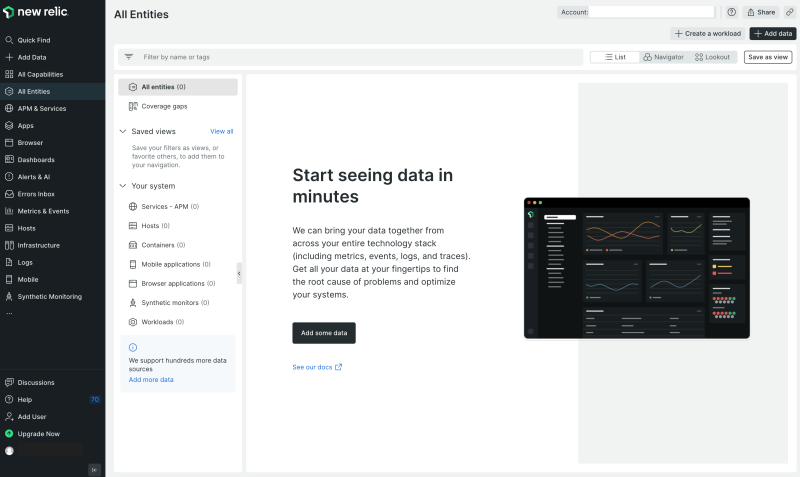800x477 pixels.
Task: Click Add User in the sidebar
Action: click(32, 417)
